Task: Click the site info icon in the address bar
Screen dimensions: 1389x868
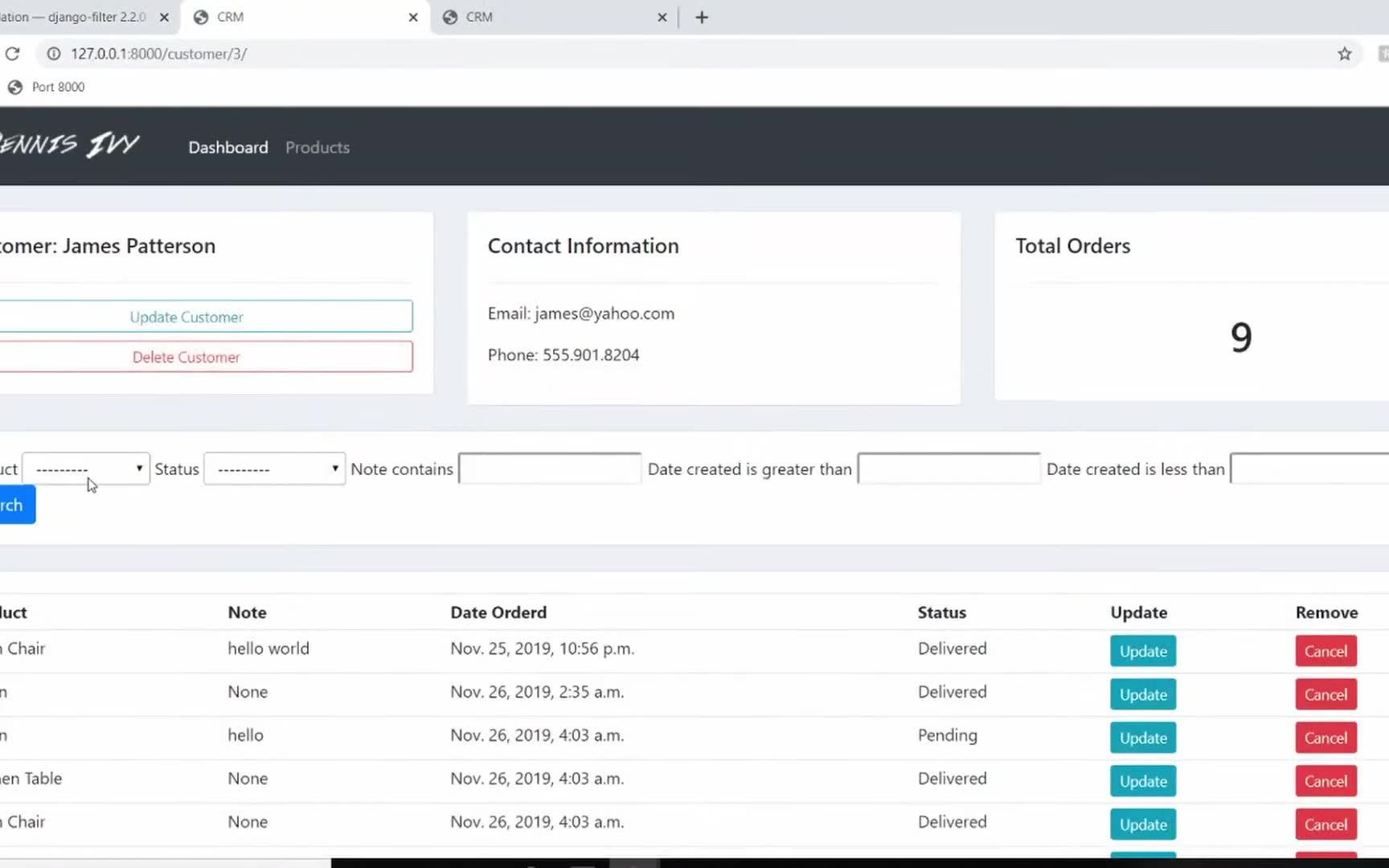Action: pos(54,54)
